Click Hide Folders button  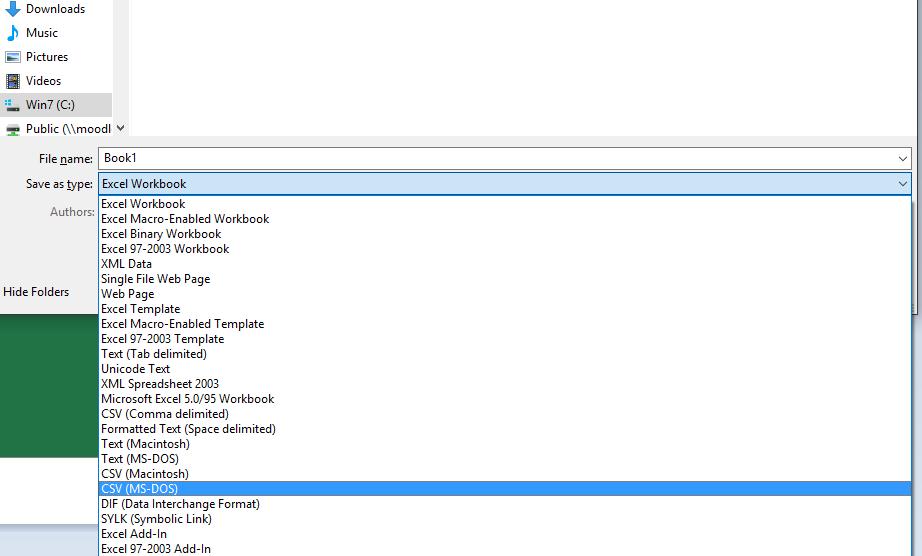[x=36, y=292]
